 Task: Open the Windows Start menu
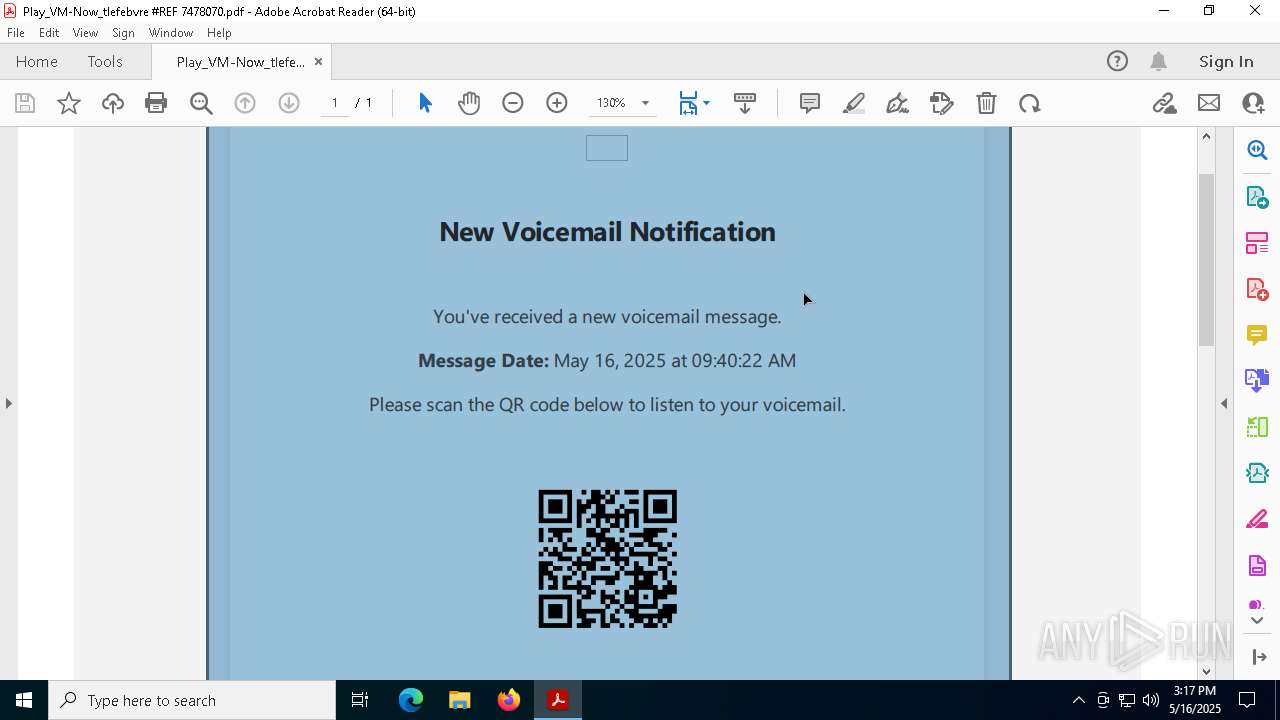[x=24, y=700]
